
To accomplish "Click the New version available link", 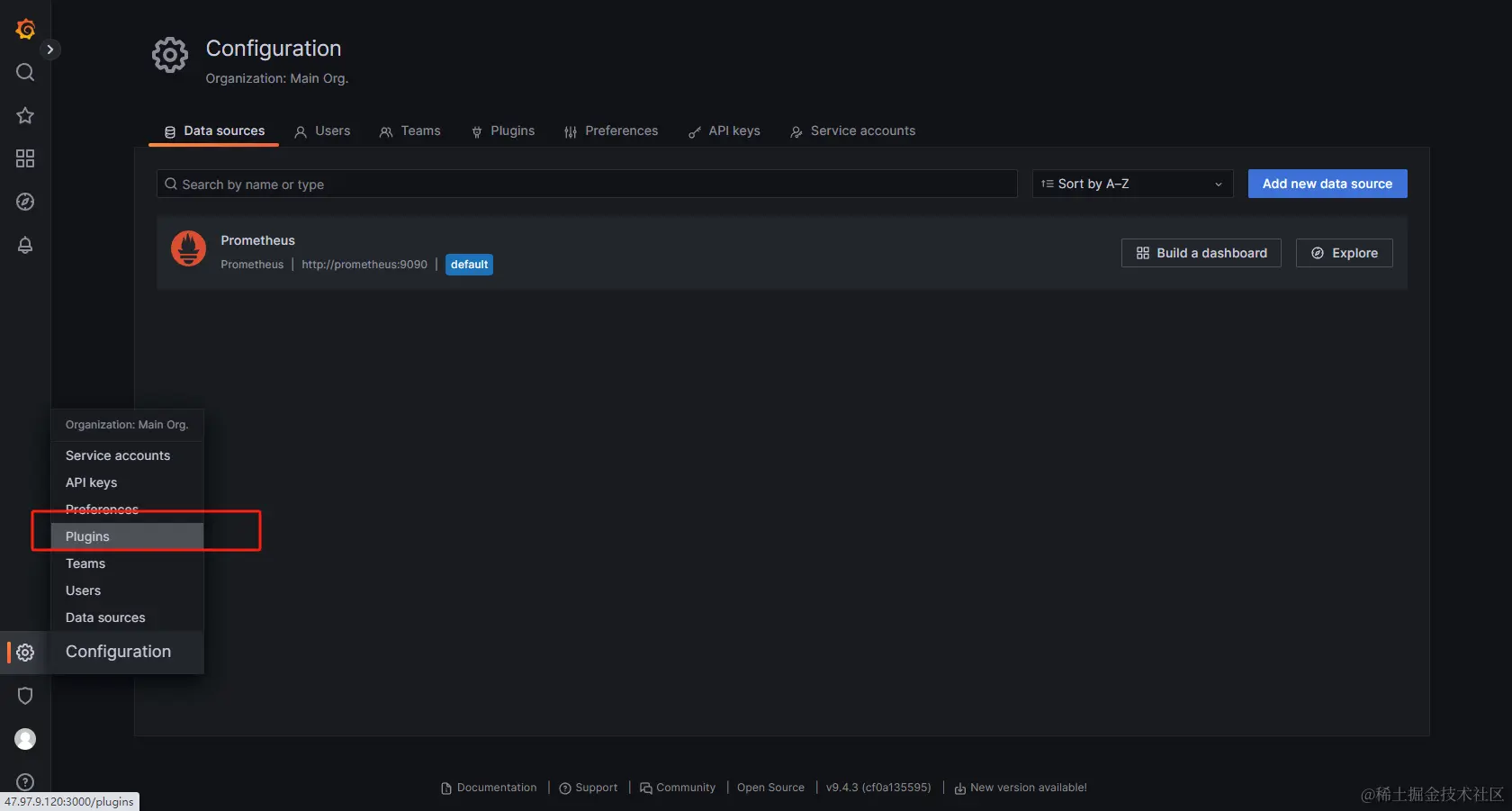I will (x=1021, y=788).
